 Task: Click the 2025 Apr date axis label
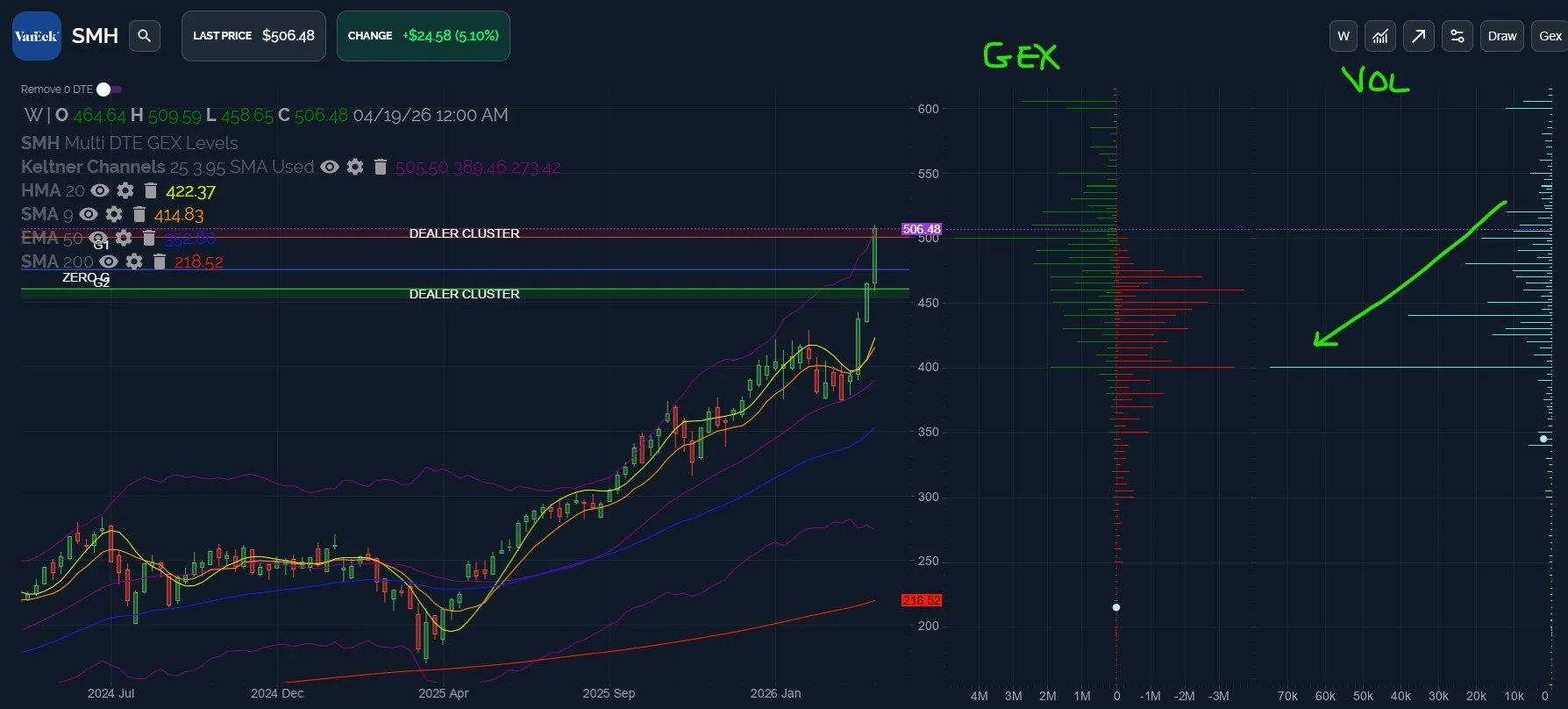click(x=443, y=693)
